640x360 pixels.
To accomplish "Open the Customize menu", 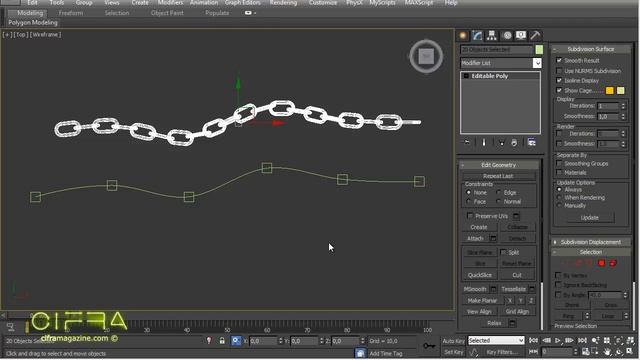I will click(x=323, y=3).
